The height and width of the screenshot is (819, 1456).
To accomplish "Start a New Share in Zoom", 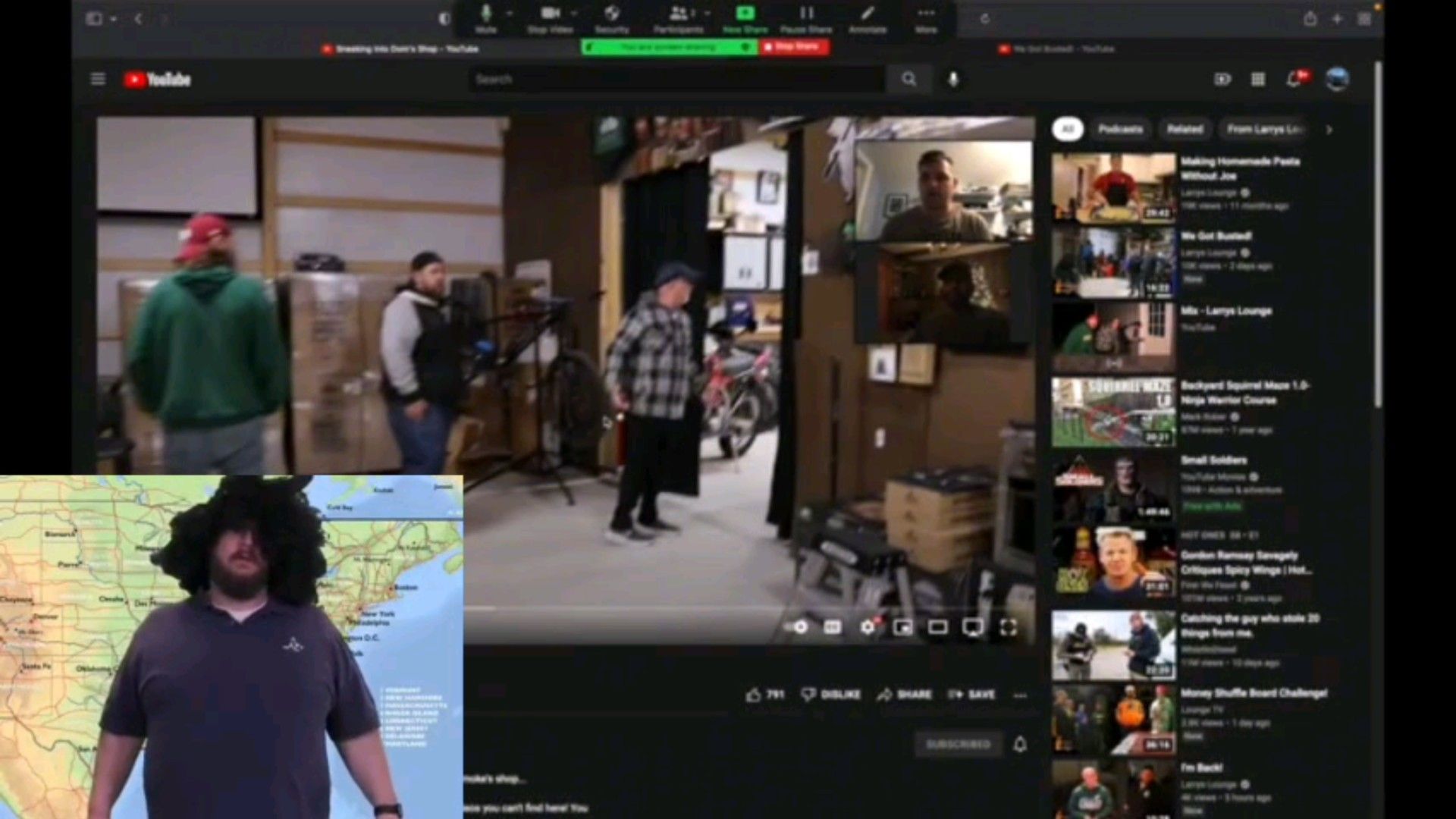I will tap(745, 18).
